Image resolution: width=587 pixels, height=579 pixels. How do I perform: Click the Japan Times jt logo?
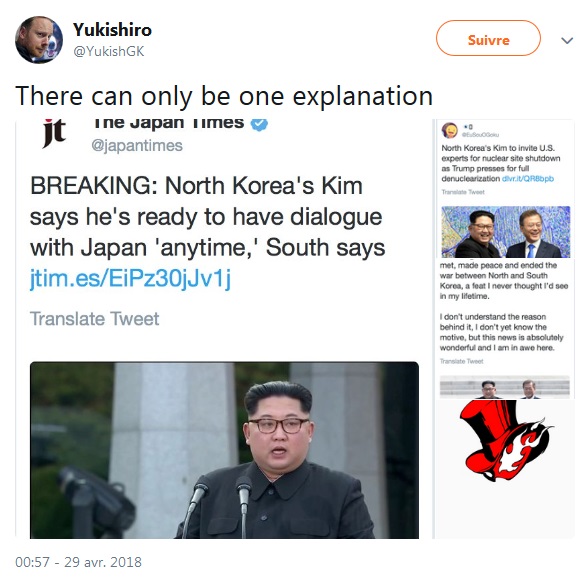click(x=54, y=133)
